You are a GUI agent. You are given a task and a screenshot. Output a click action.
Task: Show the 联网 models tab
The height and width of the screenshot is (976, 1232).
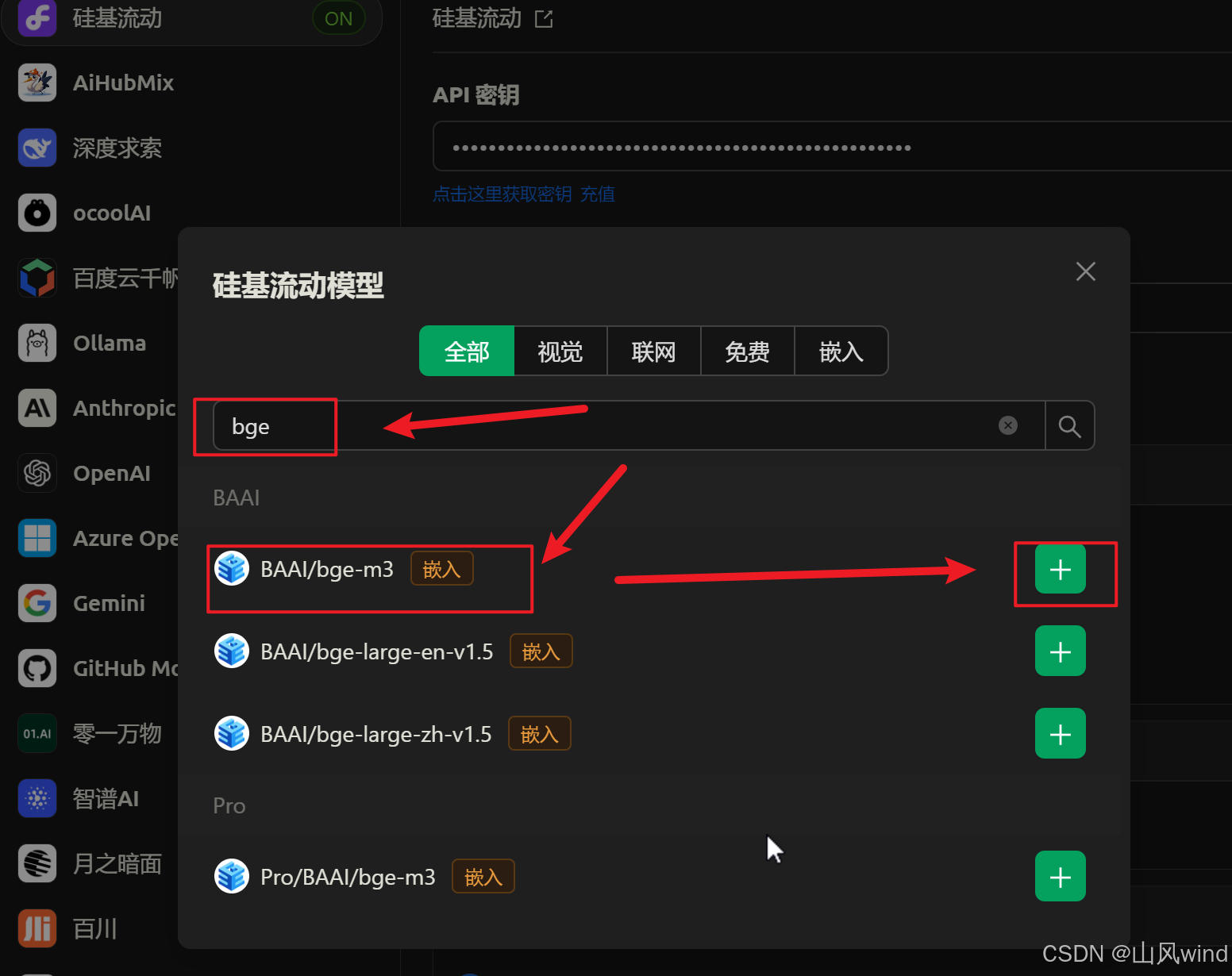(654, 351)
